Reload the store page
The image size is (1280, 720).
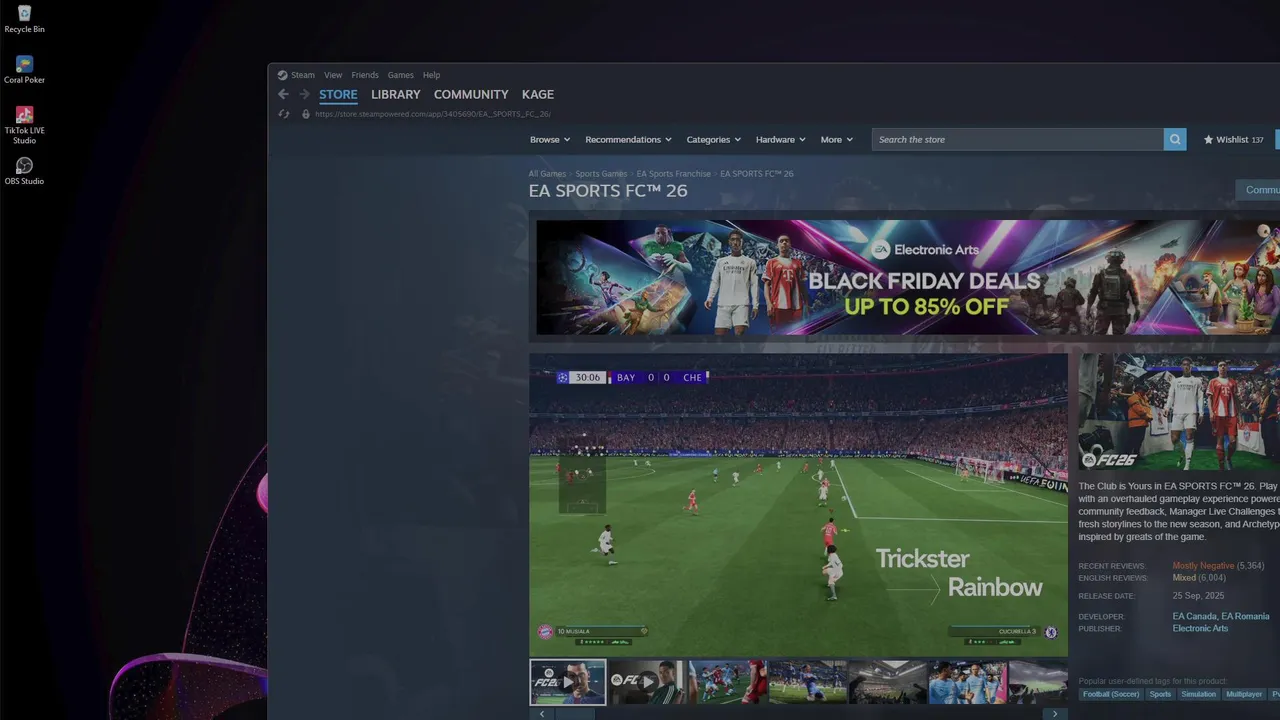[x=284, y=114]
